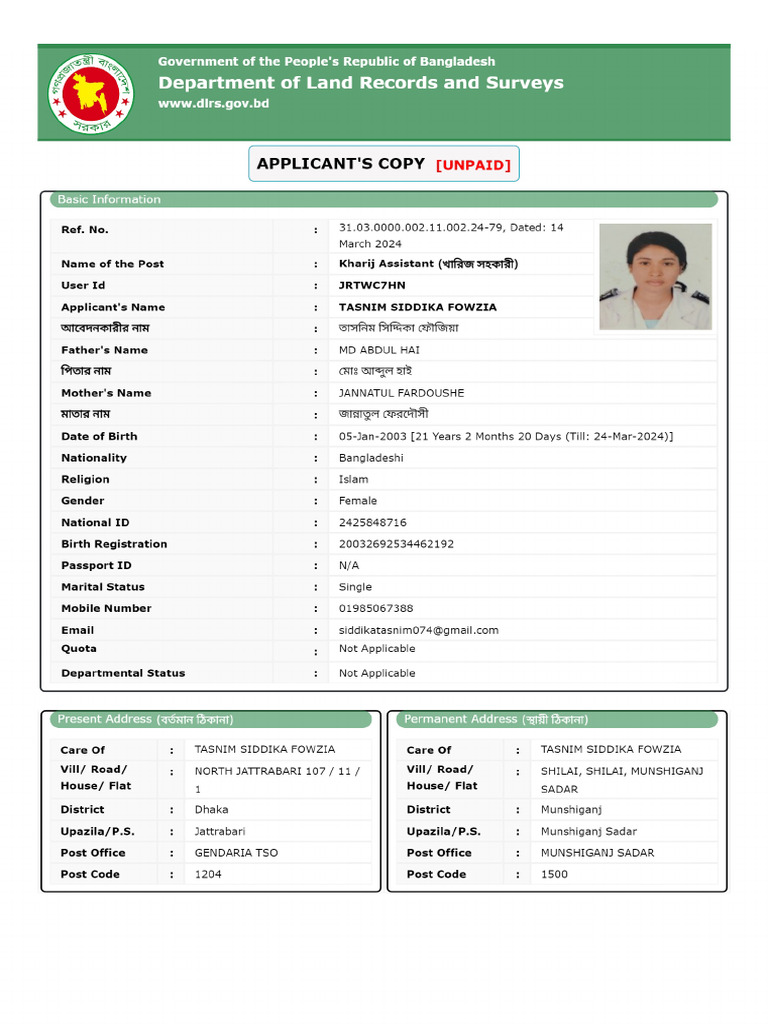Viewport: 768px width, 1024px height.
Task: Select applicant name TASNIM SIDDIKA FOWZIA in Basic Information
Action: coord(418,307)
